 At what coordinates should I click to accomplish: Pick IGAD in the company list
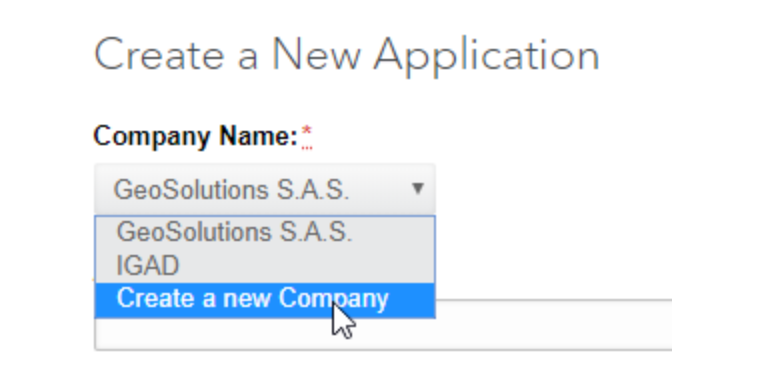[x=148, y=266]
